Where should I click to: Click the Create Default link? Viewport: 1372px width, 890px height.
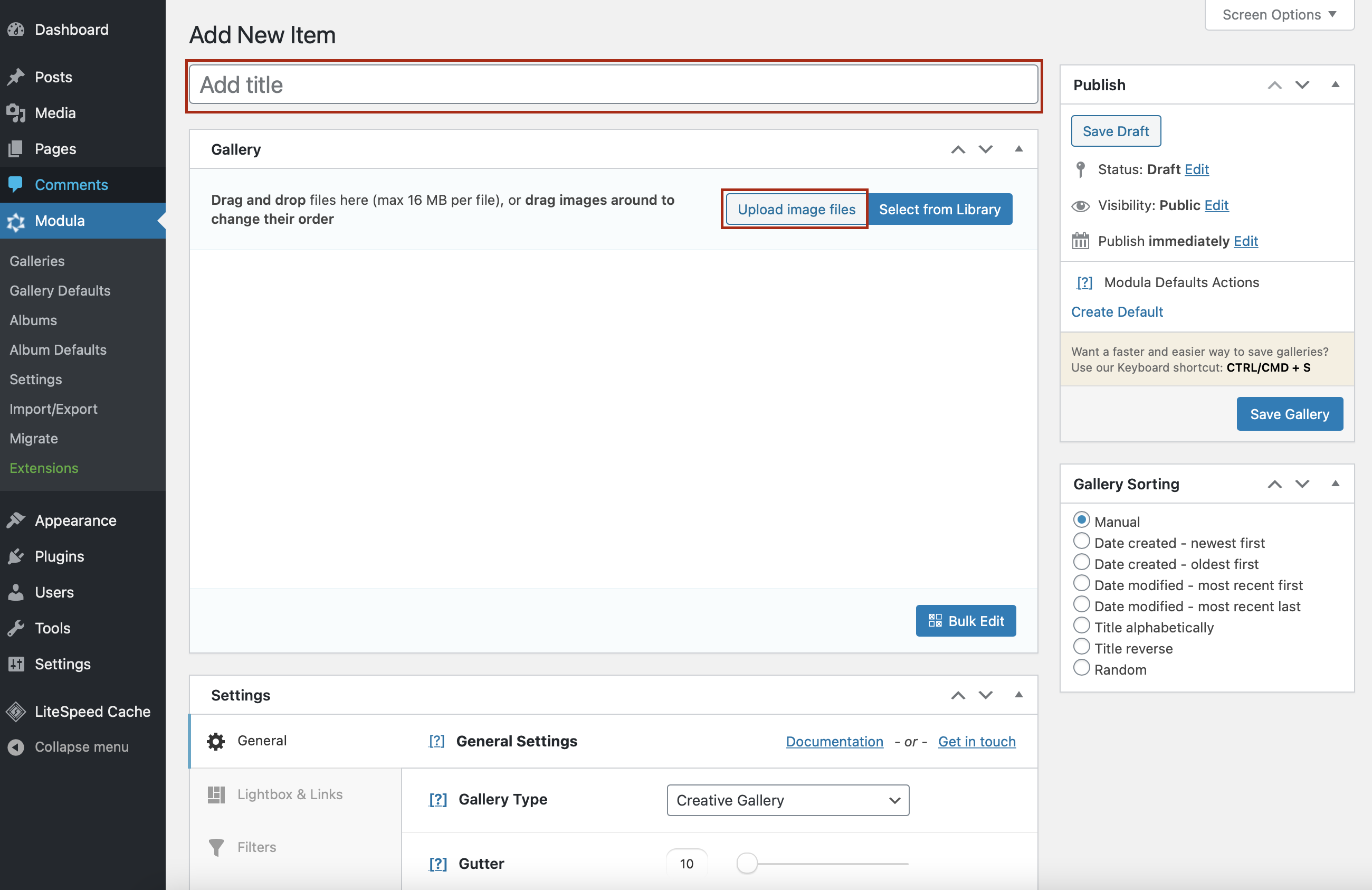(x=1118, y=311)
